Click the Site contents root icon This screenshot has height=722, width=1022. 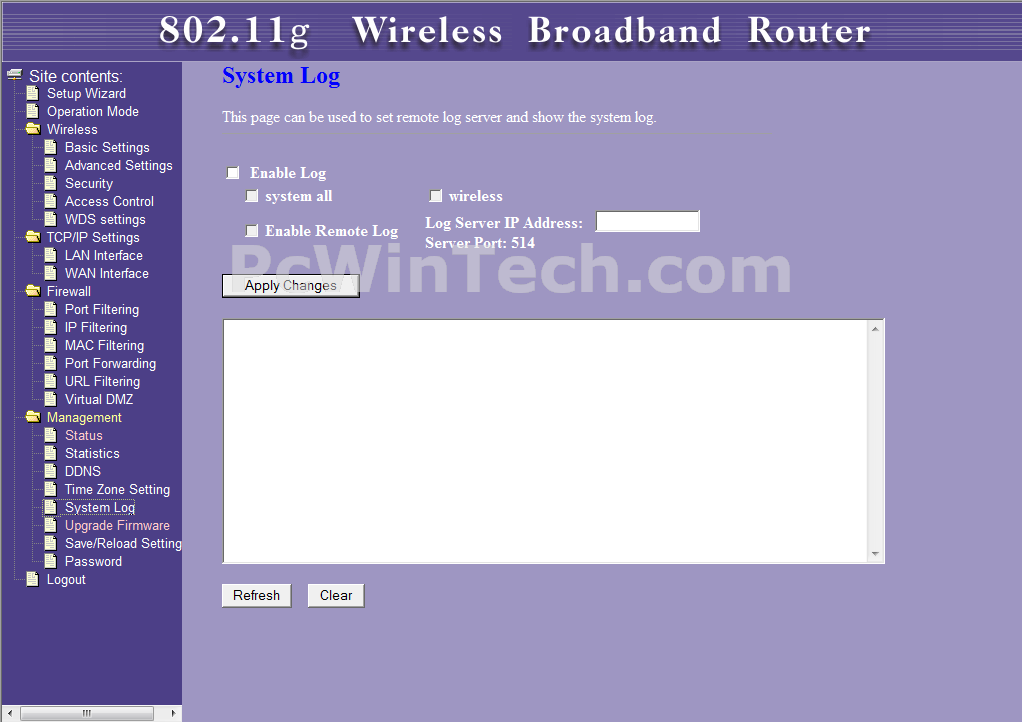point(14,75)
